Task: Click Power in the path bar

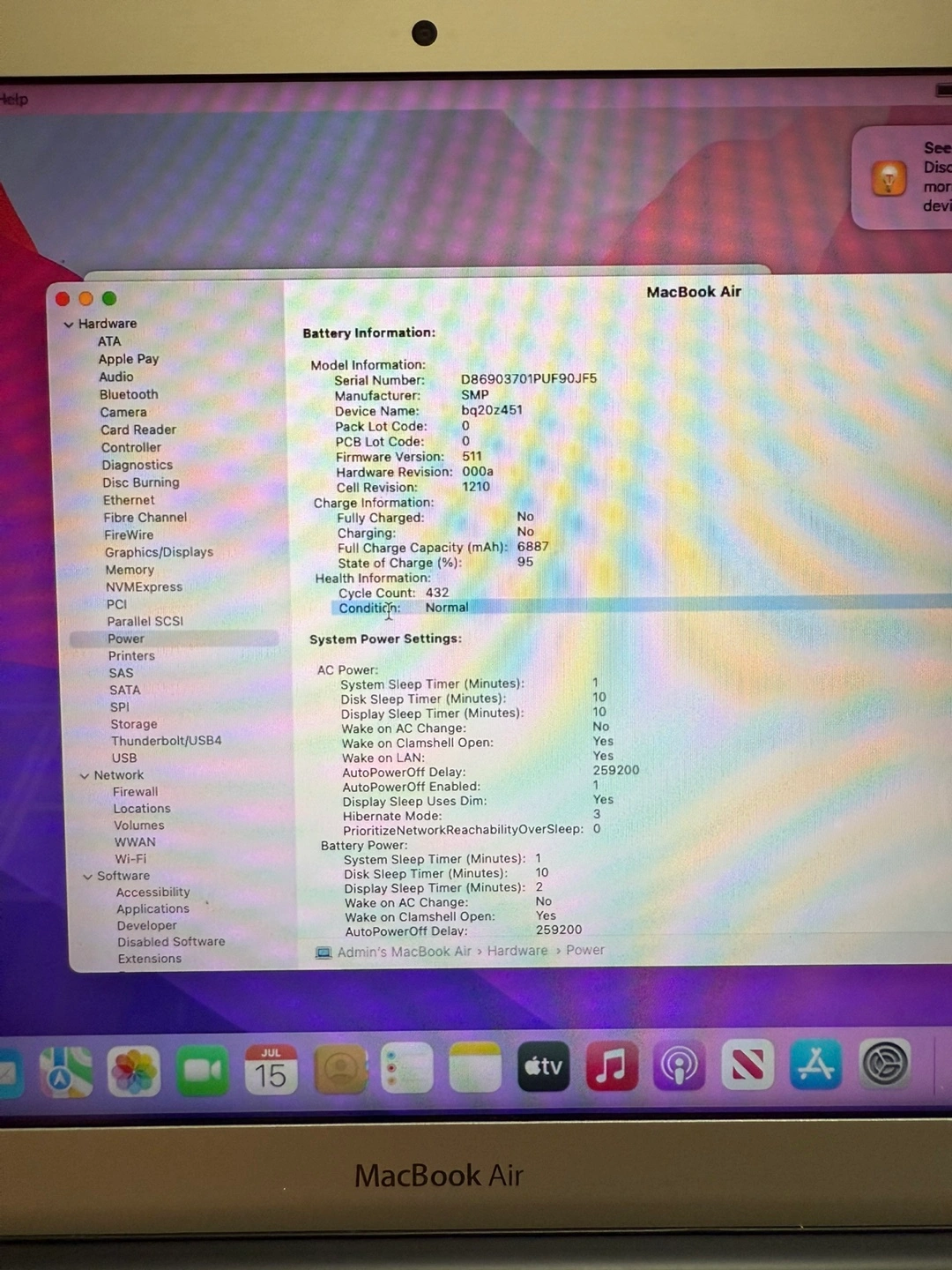Action: [584, 950]
